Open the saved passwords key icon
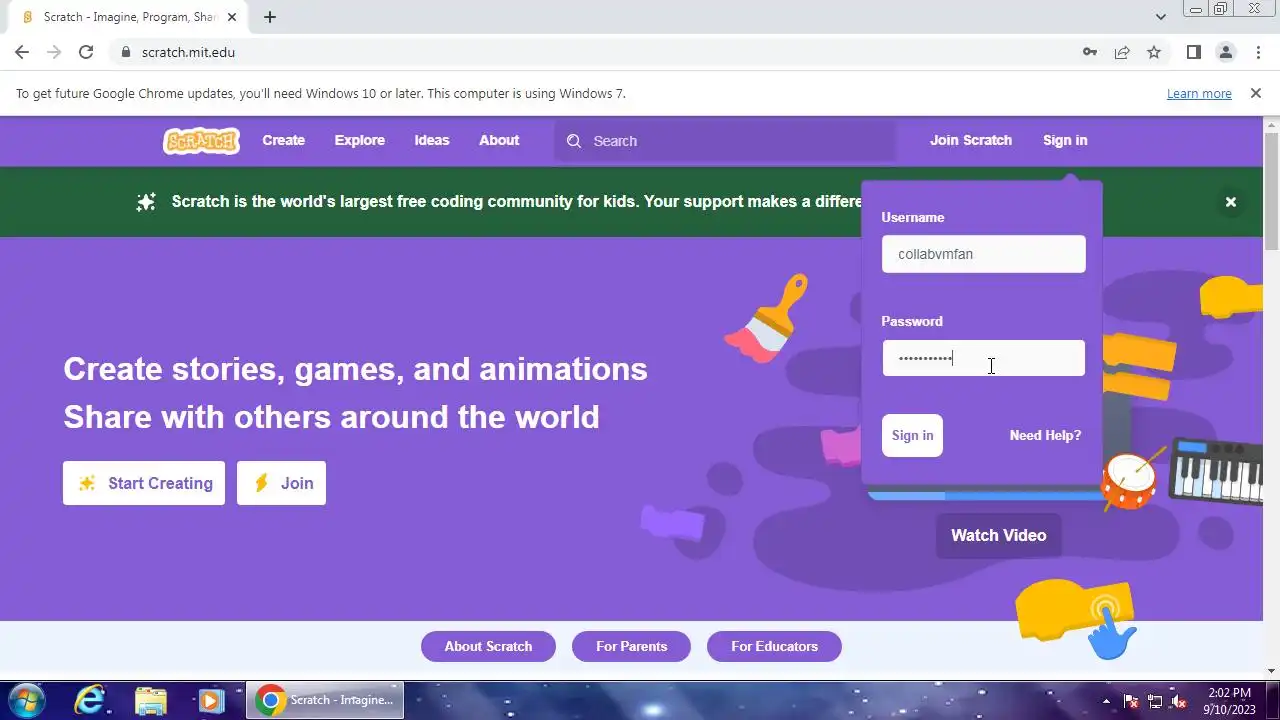The width and height of the screenshot is (1280, 720). 1090,52
